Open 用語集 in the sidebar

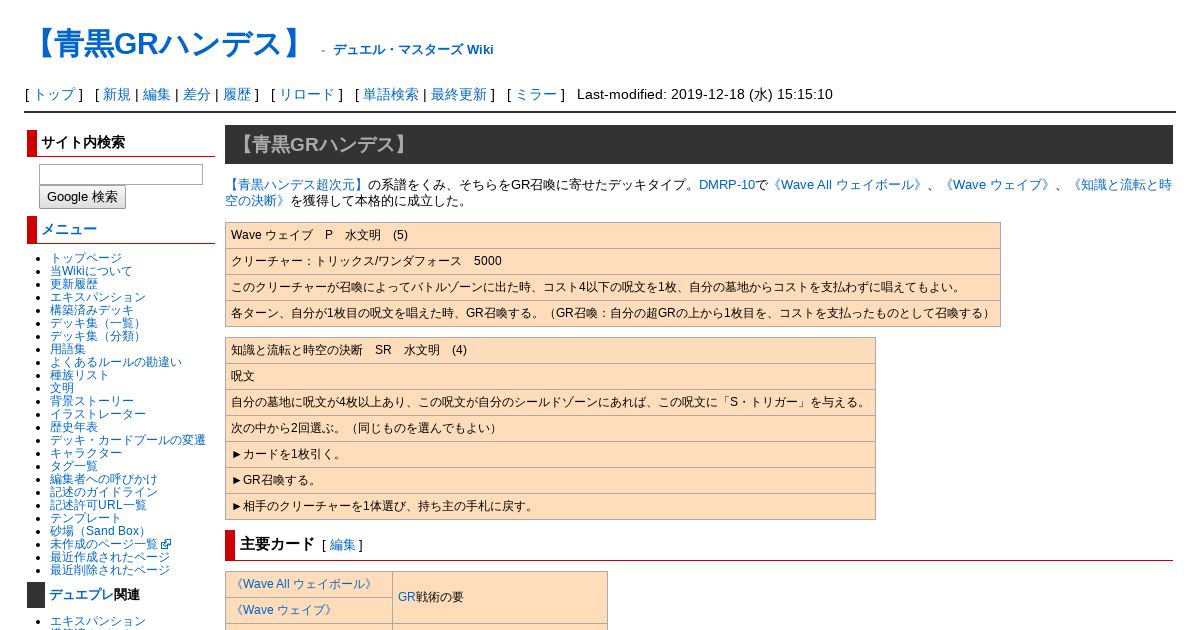tap(68, 349)
